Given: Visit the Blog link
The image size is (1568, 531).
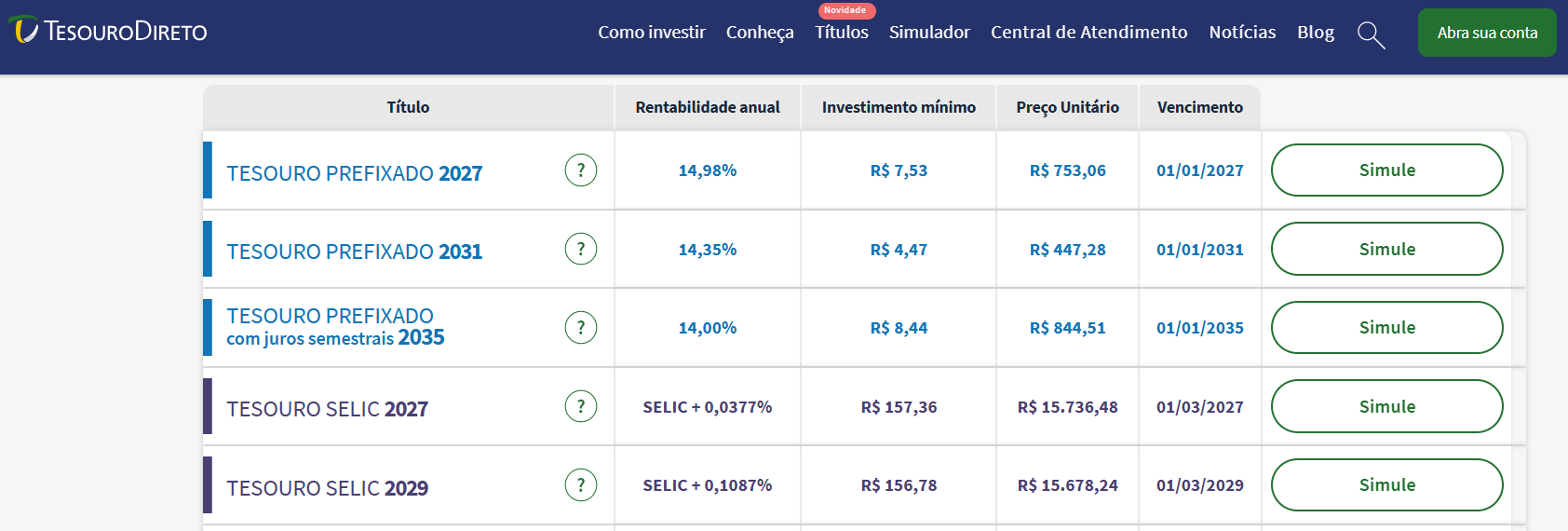Looking at the screenshot, I should [x=1316, y=33].
